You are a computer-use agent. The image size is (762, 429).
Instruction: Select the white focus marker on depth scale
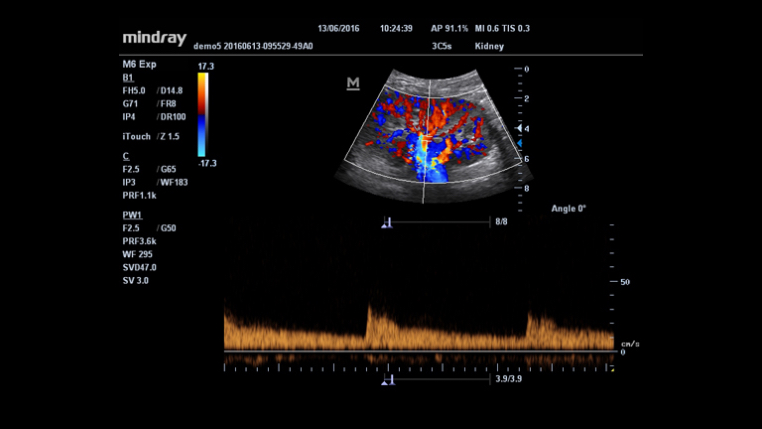[x=517, y=129]
